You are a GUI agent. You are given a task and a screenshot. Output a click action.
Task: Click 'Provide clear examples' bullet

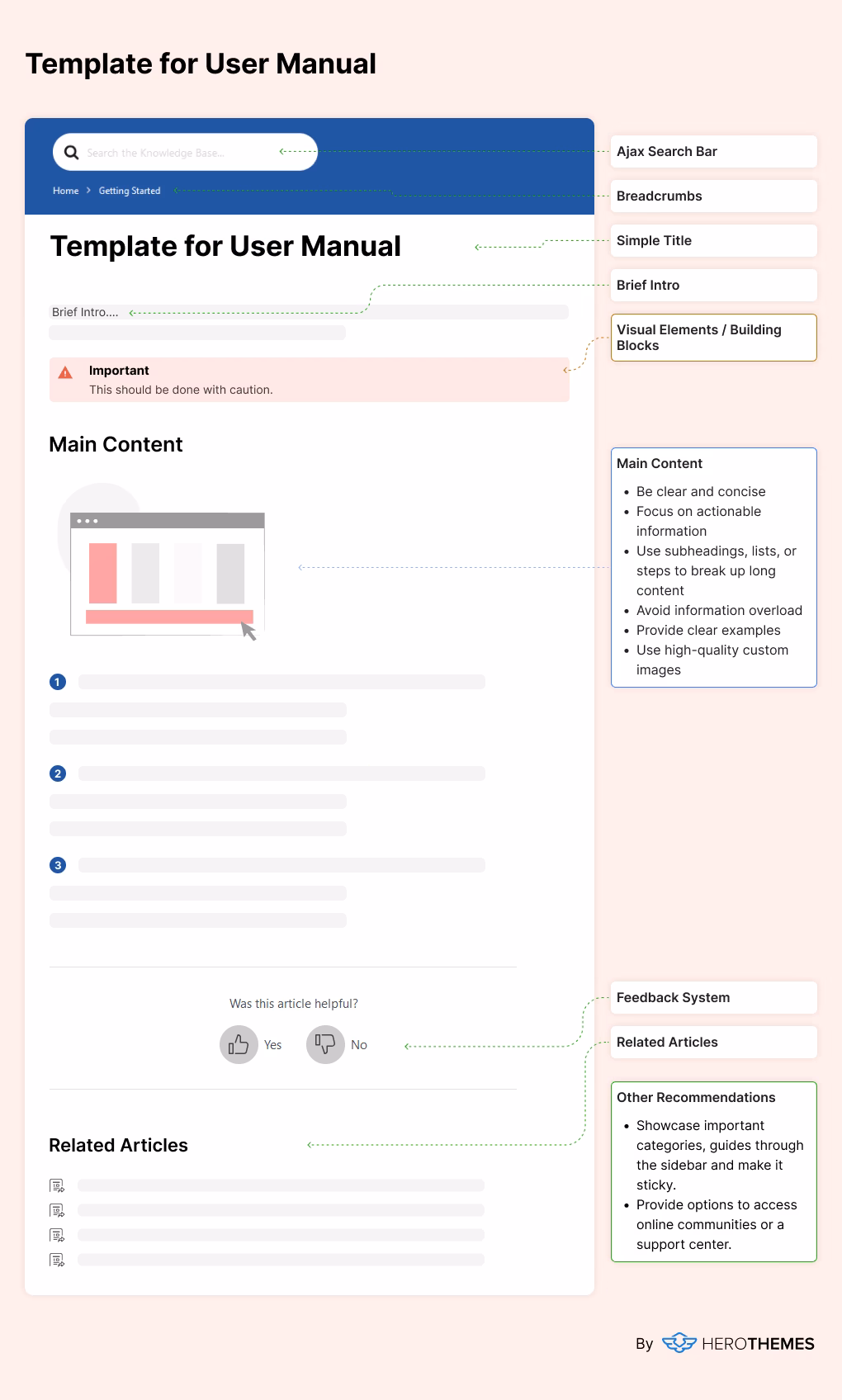pyautogui.click(x=708, y=630)
